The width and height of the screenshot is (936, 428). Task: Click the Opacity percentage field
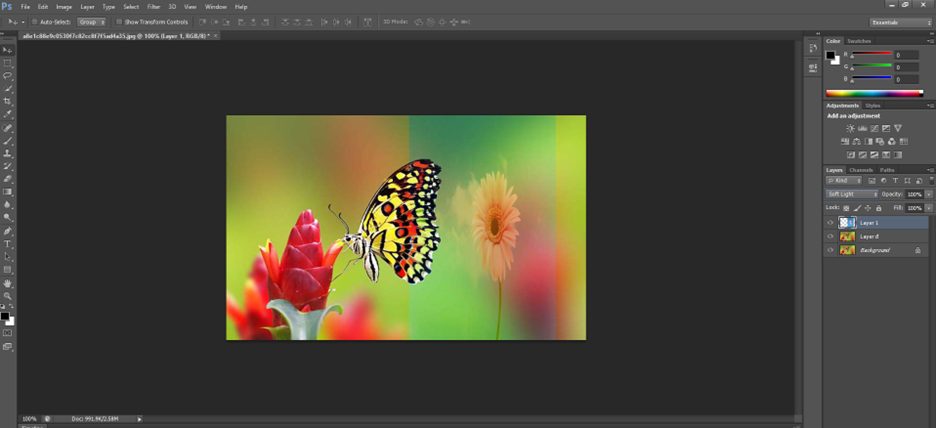[915, 194]
